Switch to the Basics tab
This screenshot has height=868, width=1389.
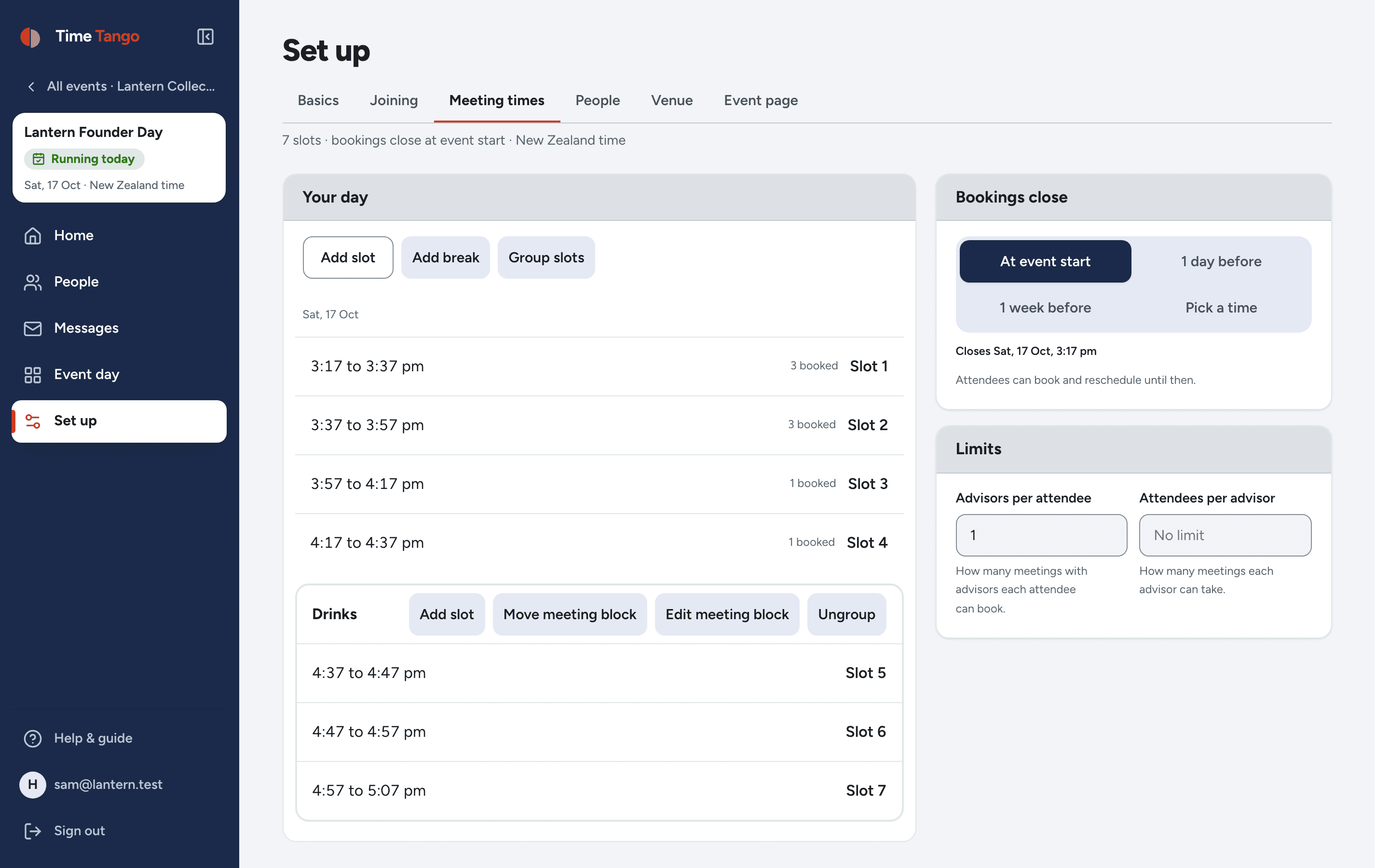[x=318, y=100]
